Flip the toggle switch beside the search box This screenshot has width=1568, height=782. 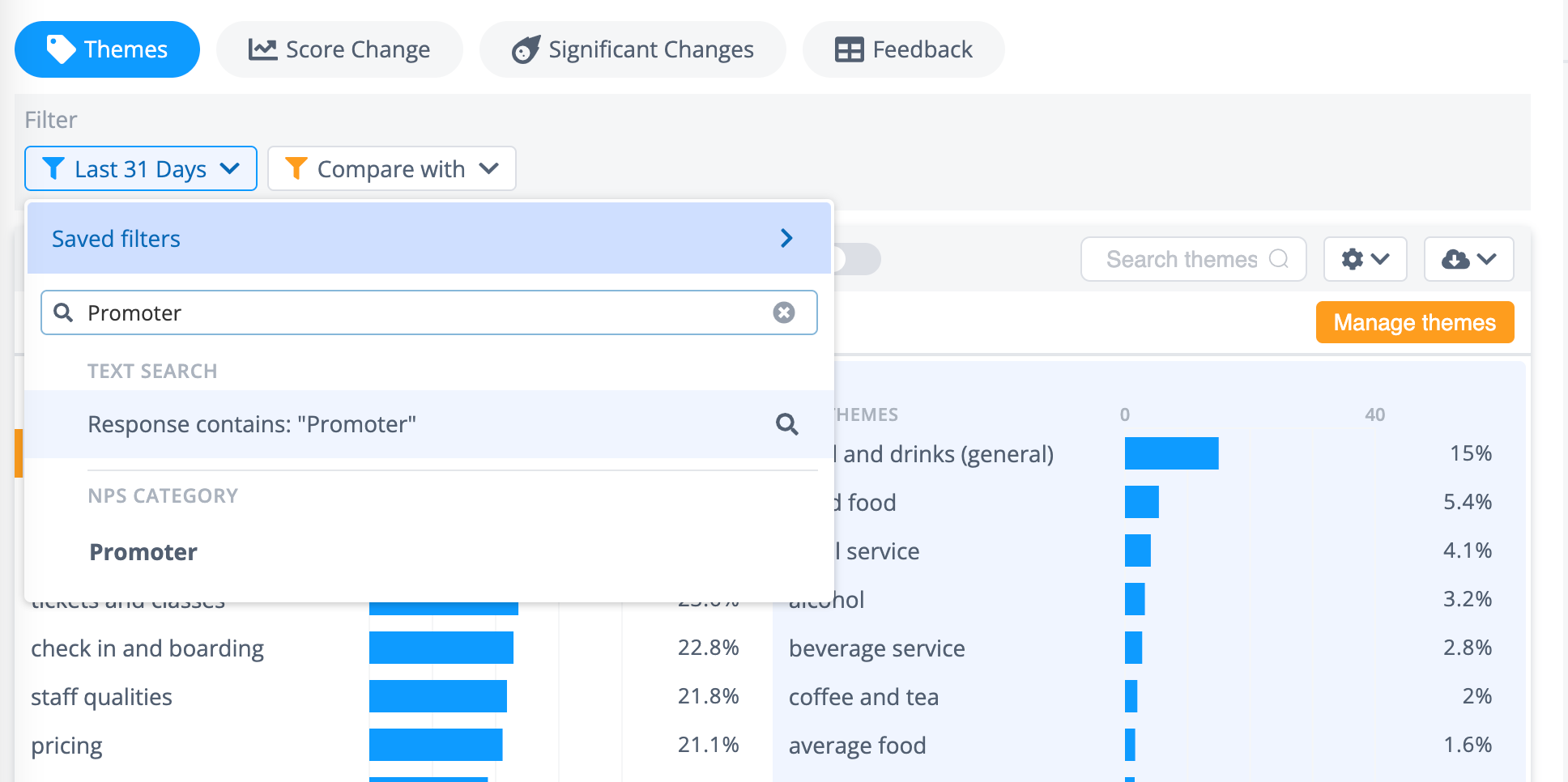857,259
